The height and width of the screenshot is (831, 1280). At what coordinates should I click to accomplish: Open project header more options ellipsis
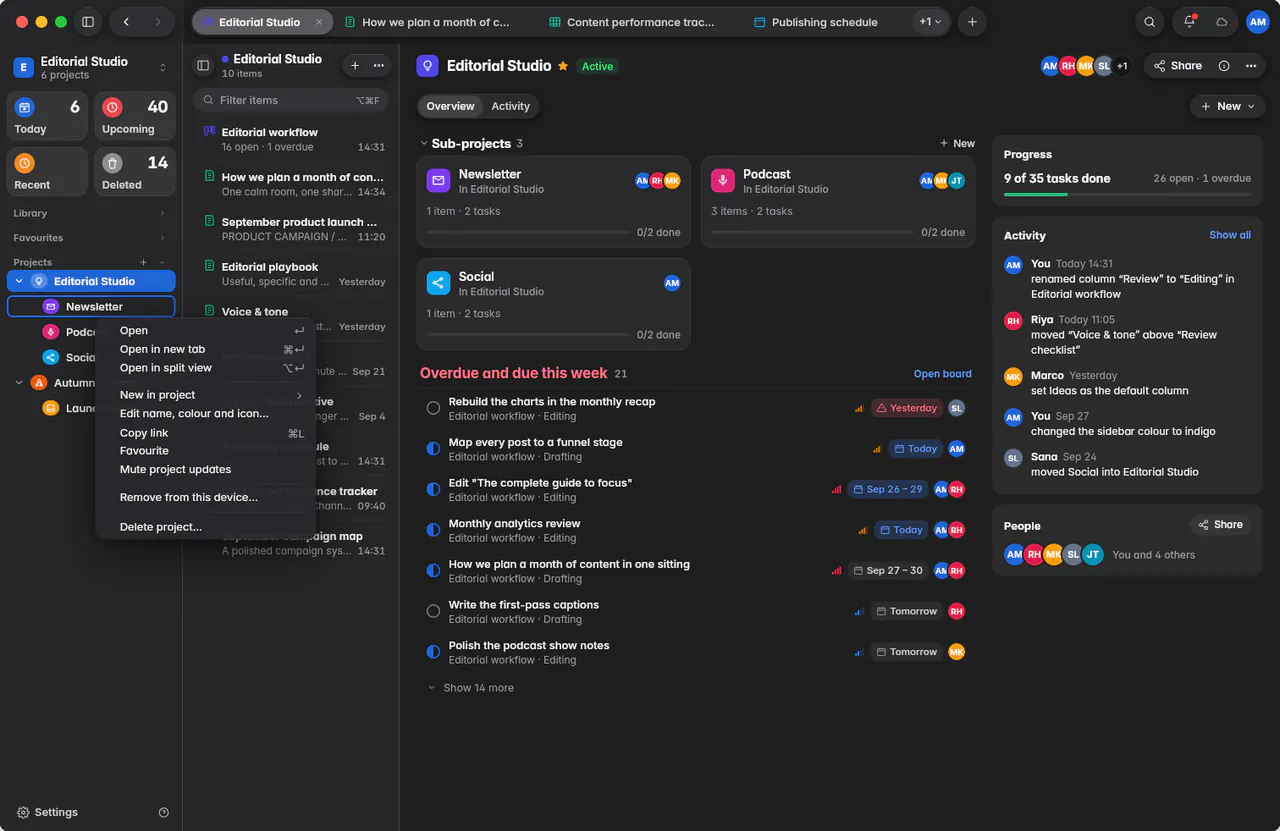coord(1251,66)
